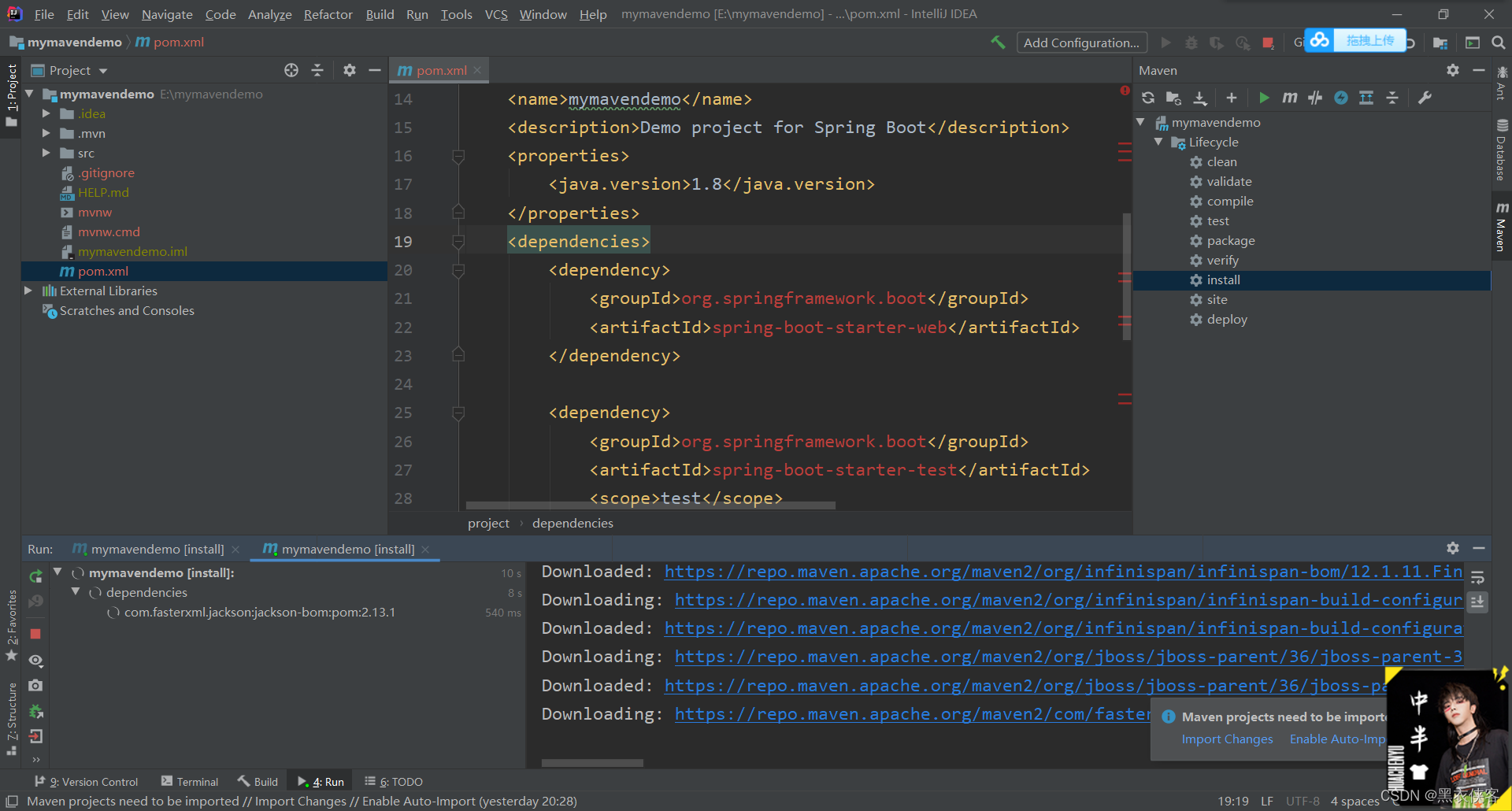Reimport all Maven projects in Maven panel
Screen dimensions: 1512x811
click(1148, 98)
